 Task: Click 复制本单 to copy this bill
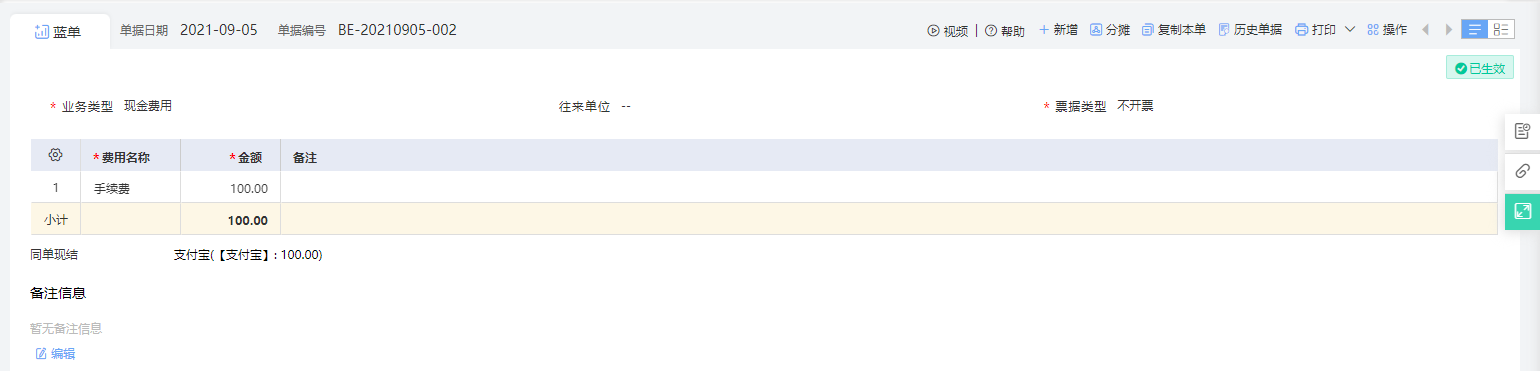click(x=1174, y=30)
